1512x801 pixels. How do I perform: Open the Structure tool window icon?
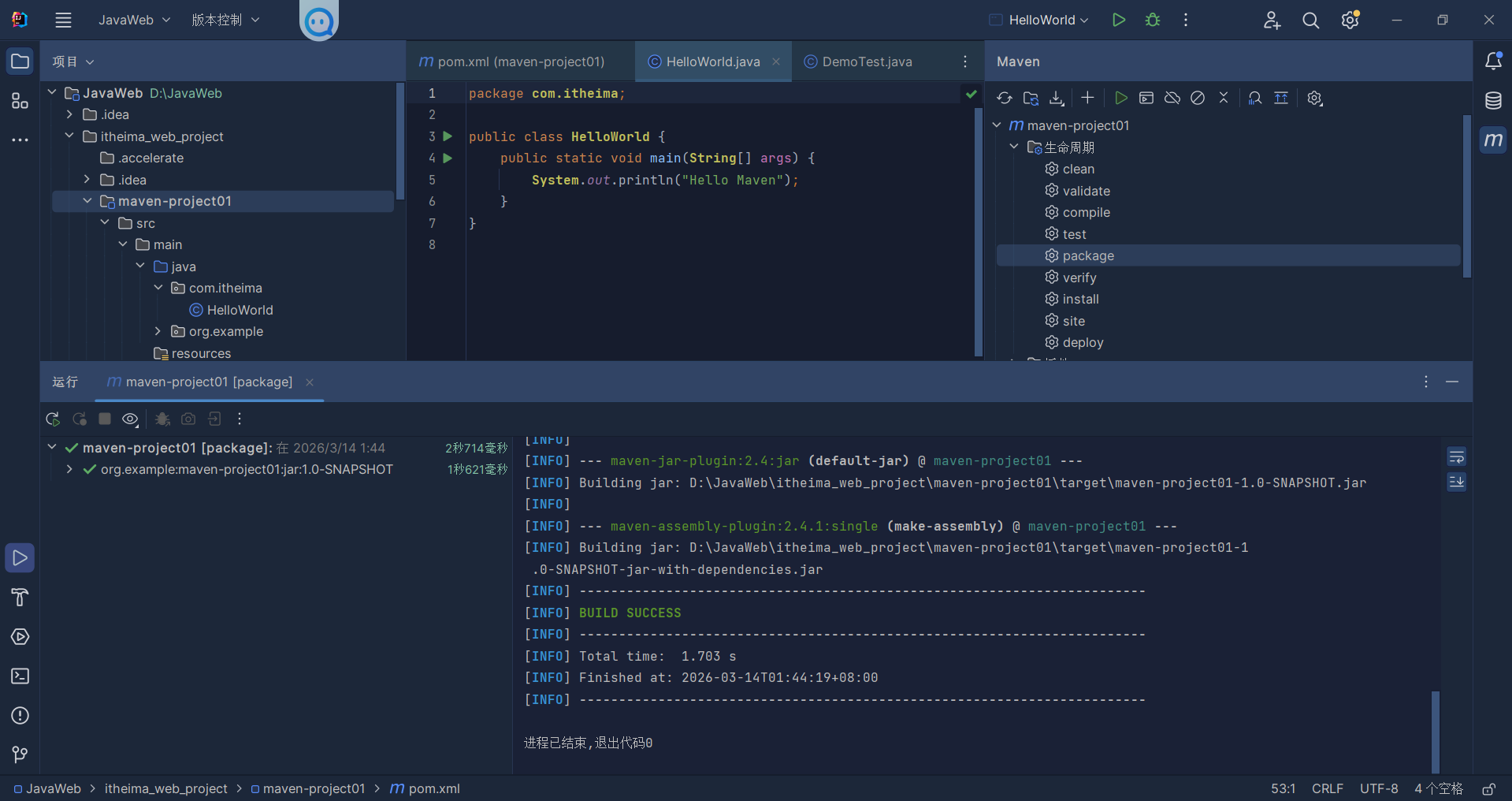click(x=20, y=100)
